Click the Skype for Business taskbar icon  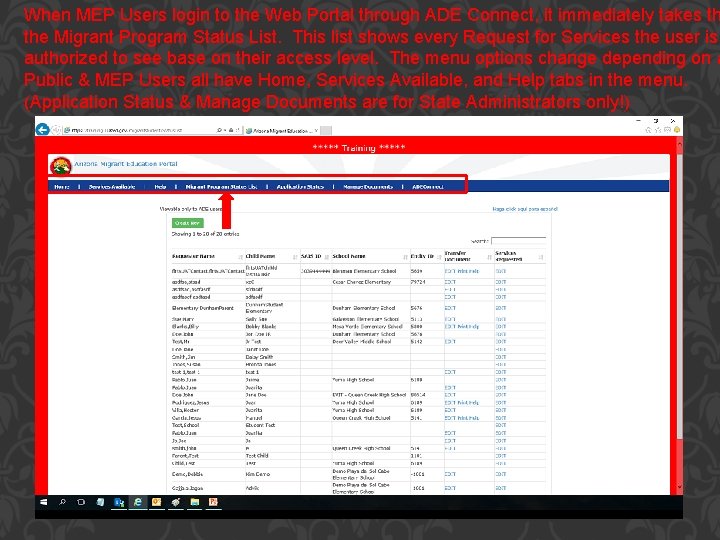pos(119,502)
